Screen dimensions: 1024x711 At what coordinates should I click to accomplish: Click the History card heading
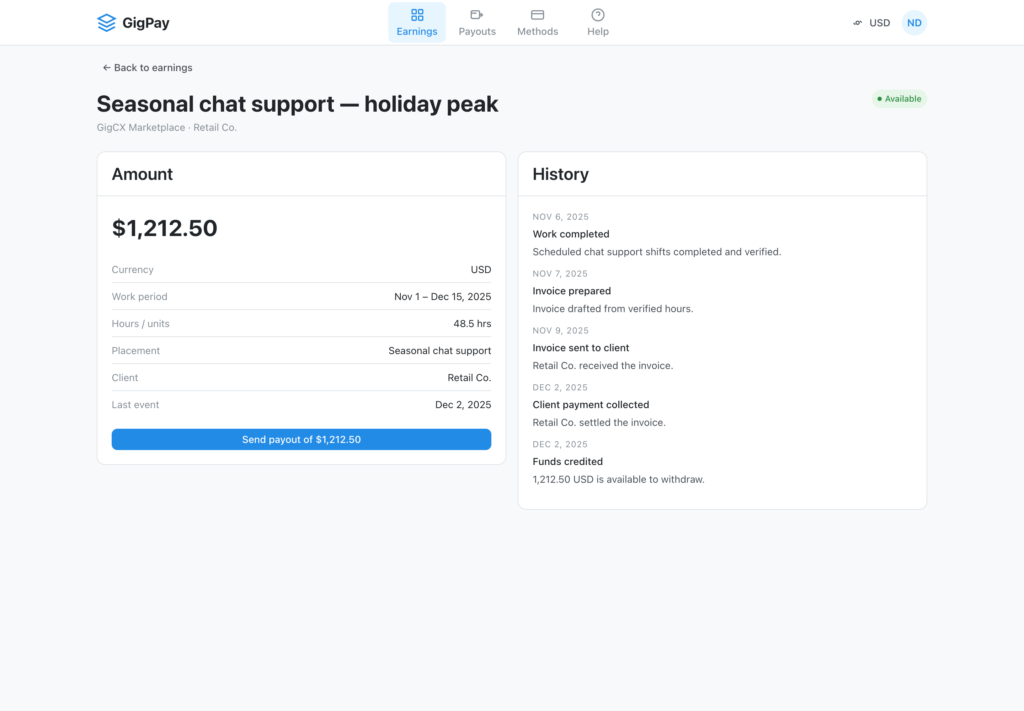coord(560,174)
